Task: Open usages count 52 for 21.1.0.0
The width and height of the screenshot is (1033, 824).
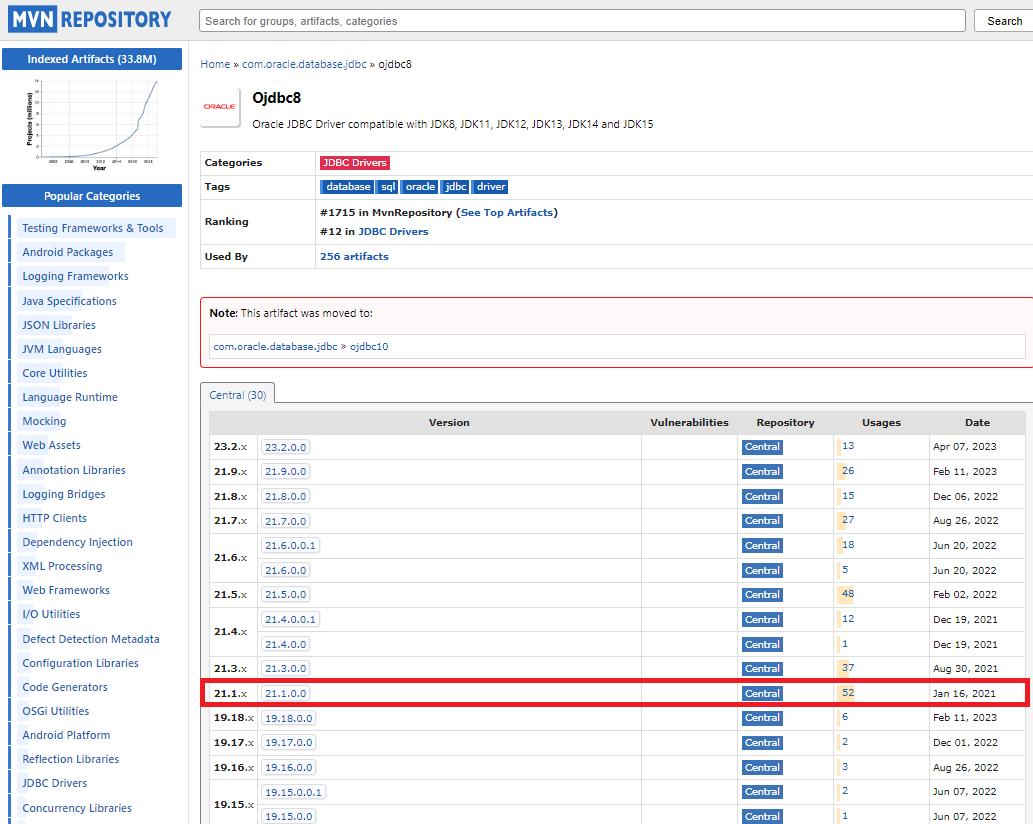Action: click(x=848, y=693)
